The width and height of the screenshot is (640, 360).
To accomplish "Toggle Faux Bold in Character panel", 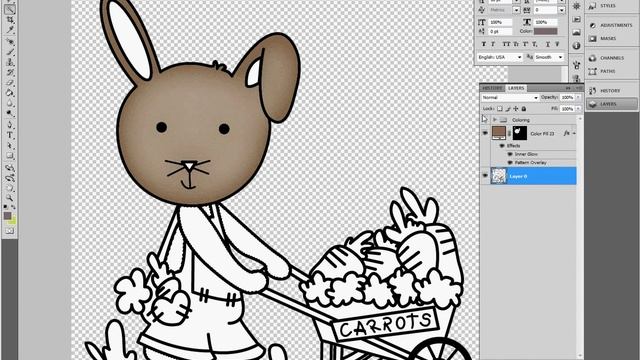I will pos(484,44).
